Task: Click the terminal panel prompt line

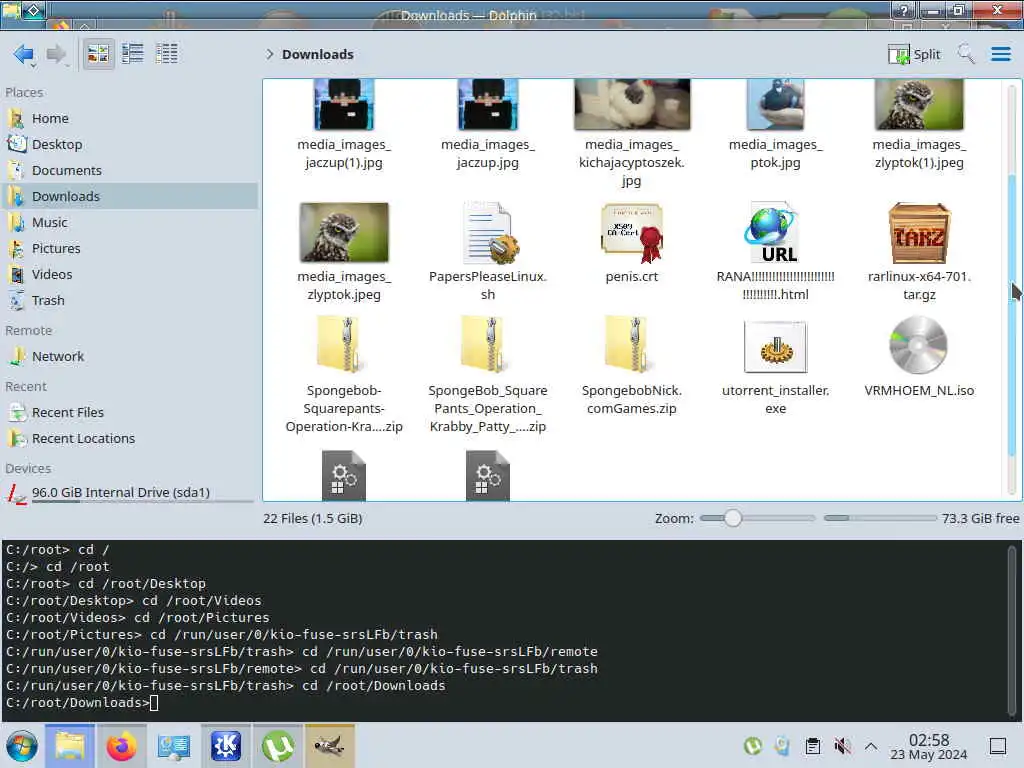Action: 82,703
